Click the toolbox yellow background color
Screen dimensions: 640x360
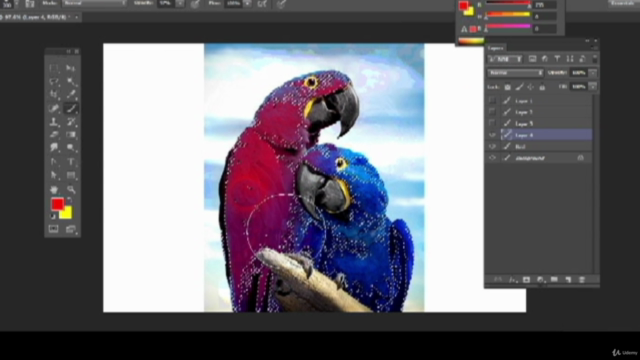click(67, 214)
